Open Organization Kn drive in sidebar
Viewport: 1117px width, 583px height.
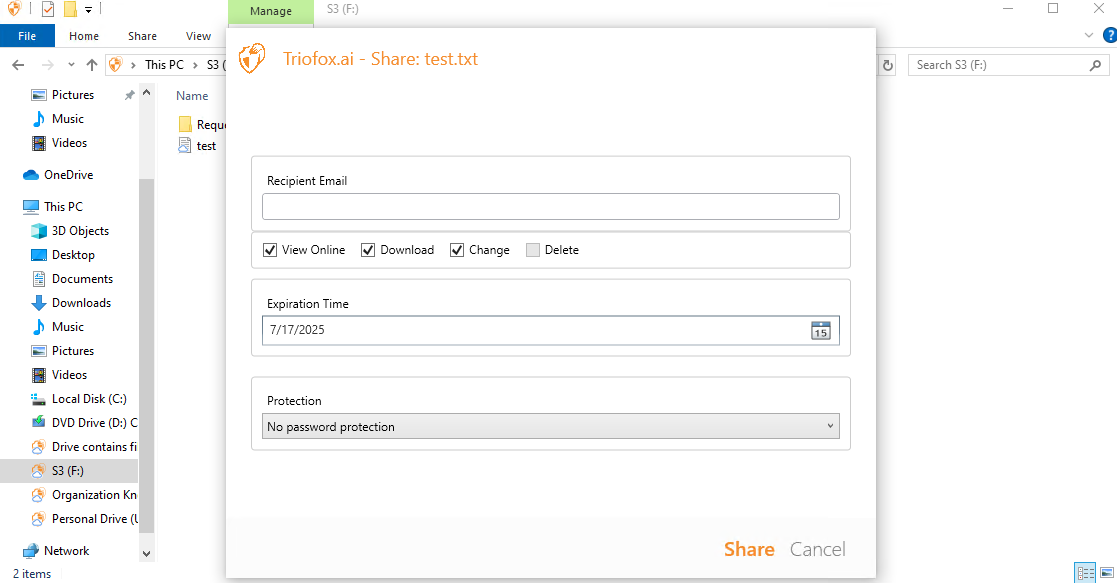tap(84, 495)
